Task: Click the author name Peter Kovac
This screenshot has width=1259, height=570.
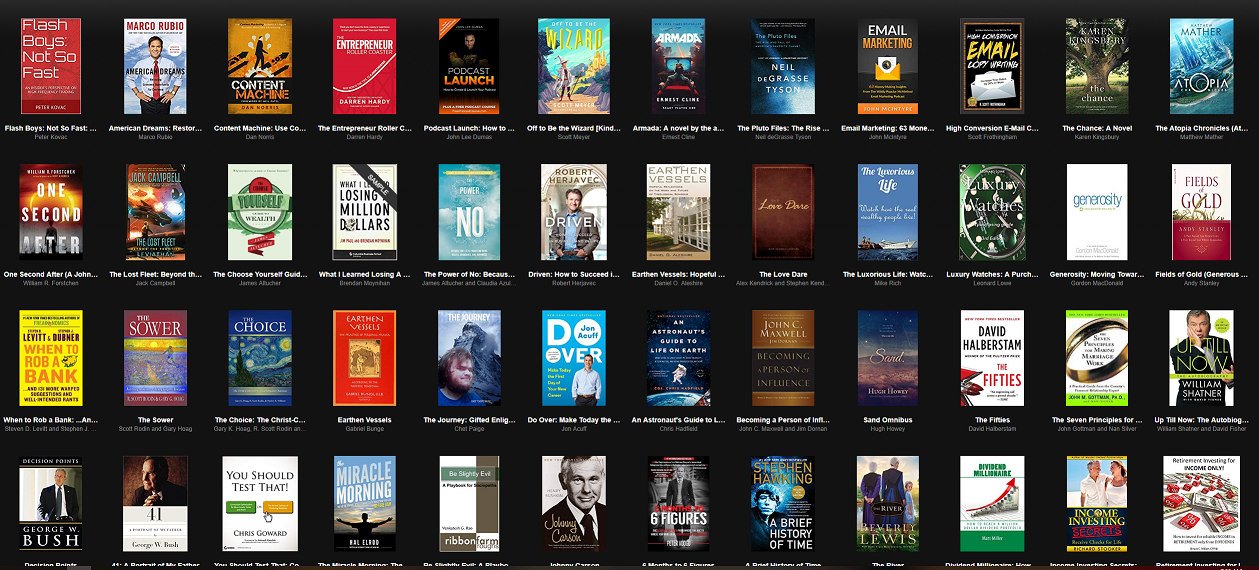Action: coord(51,138)
